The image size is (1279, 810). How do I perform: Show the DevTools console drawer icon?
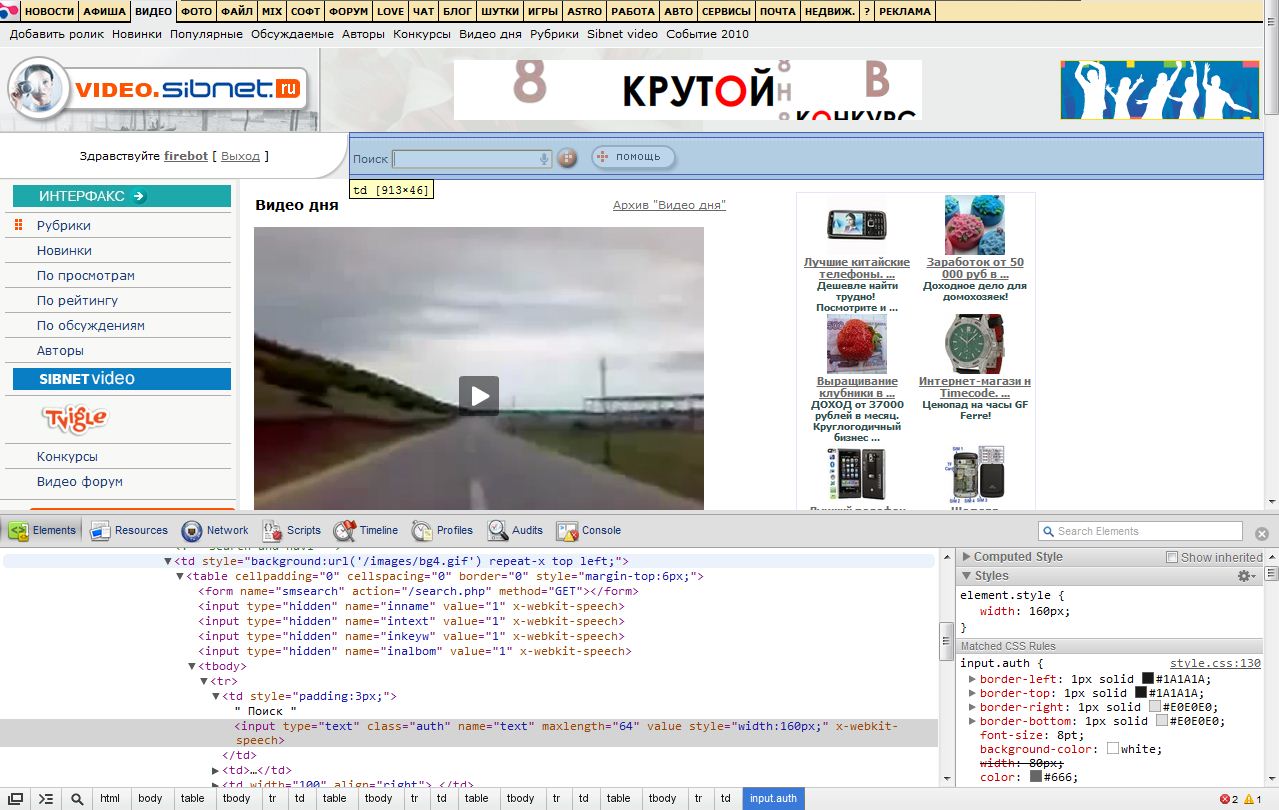pos(45,799)
